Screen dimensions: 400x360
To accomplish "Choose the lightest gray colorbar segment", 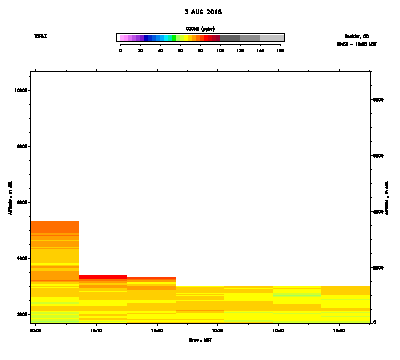I will [x=271, y=38].
